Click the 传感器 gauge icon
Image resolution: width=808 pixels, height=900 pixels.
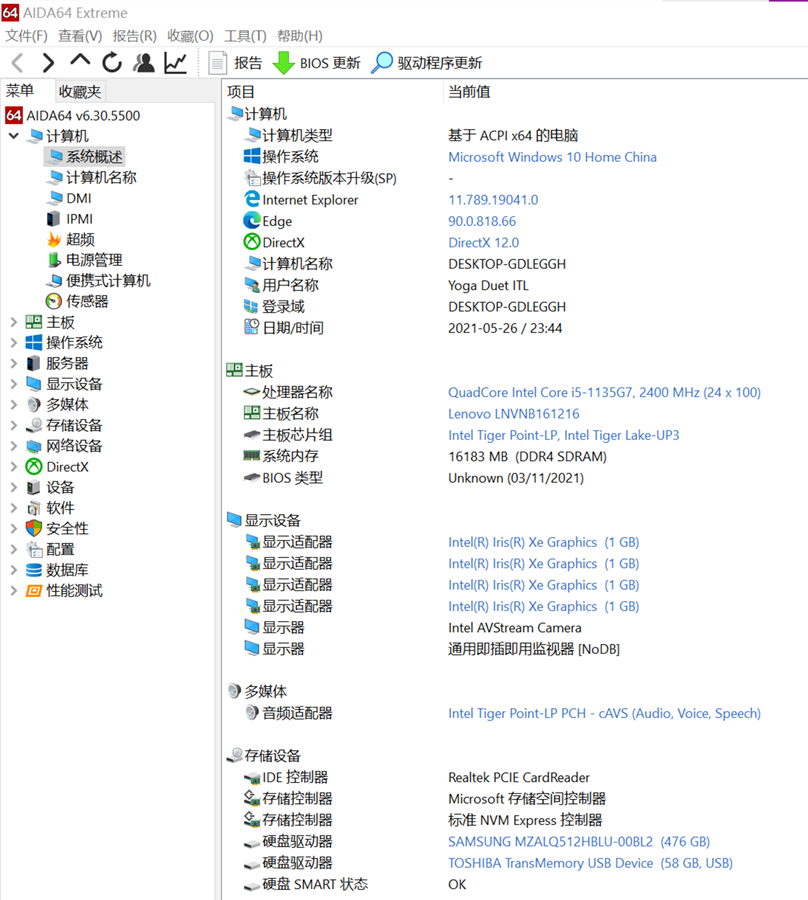[x=53, y=301]
